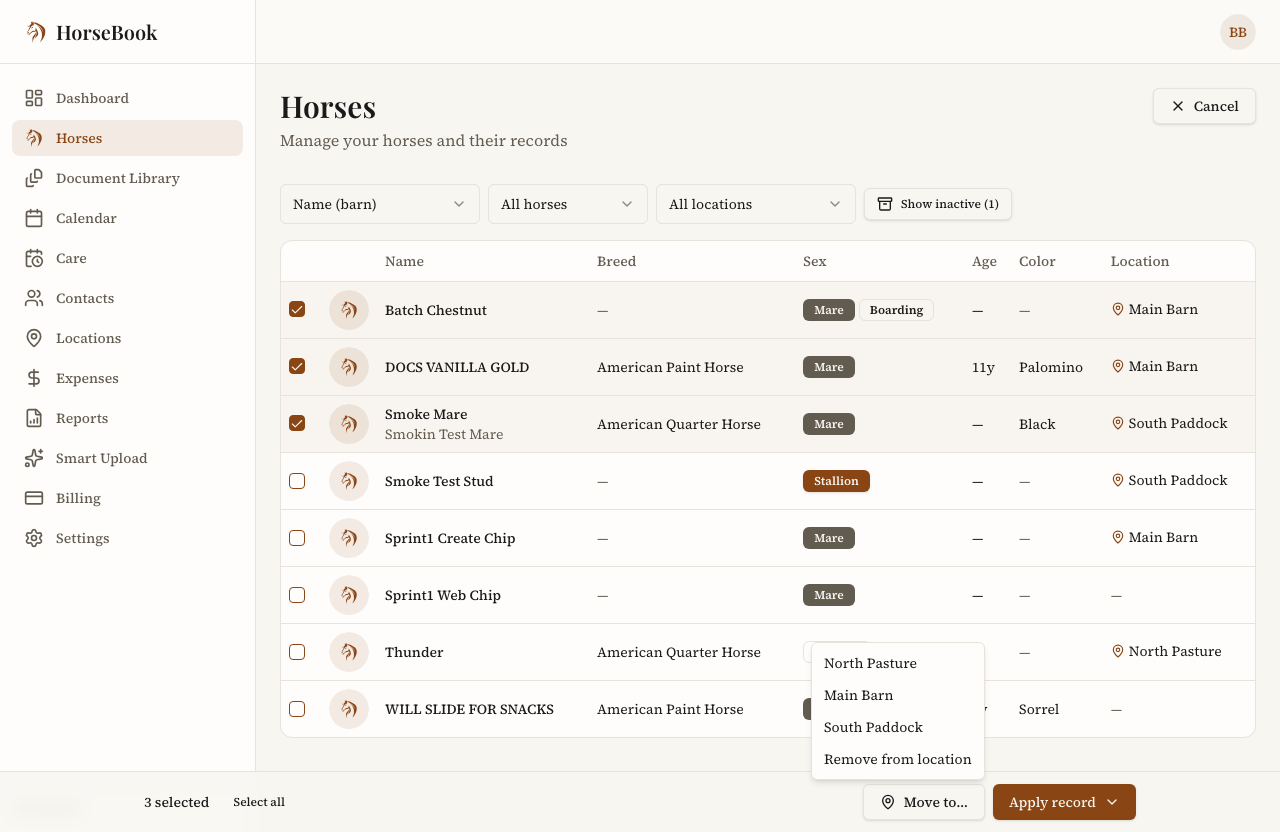
Task: Click the Stallion badge
Action: [x=836, y=481]
